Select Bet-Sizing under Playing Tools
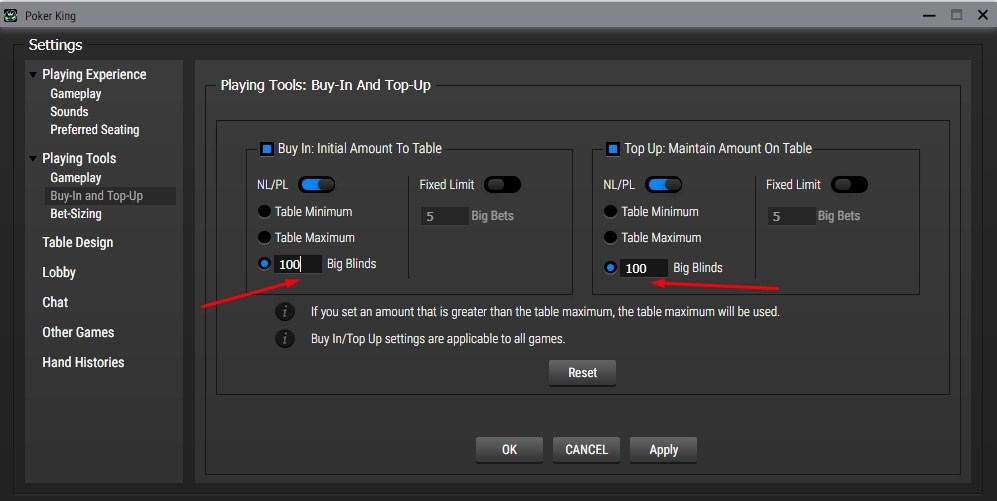The image size is (997, 501). coord(76,214)
